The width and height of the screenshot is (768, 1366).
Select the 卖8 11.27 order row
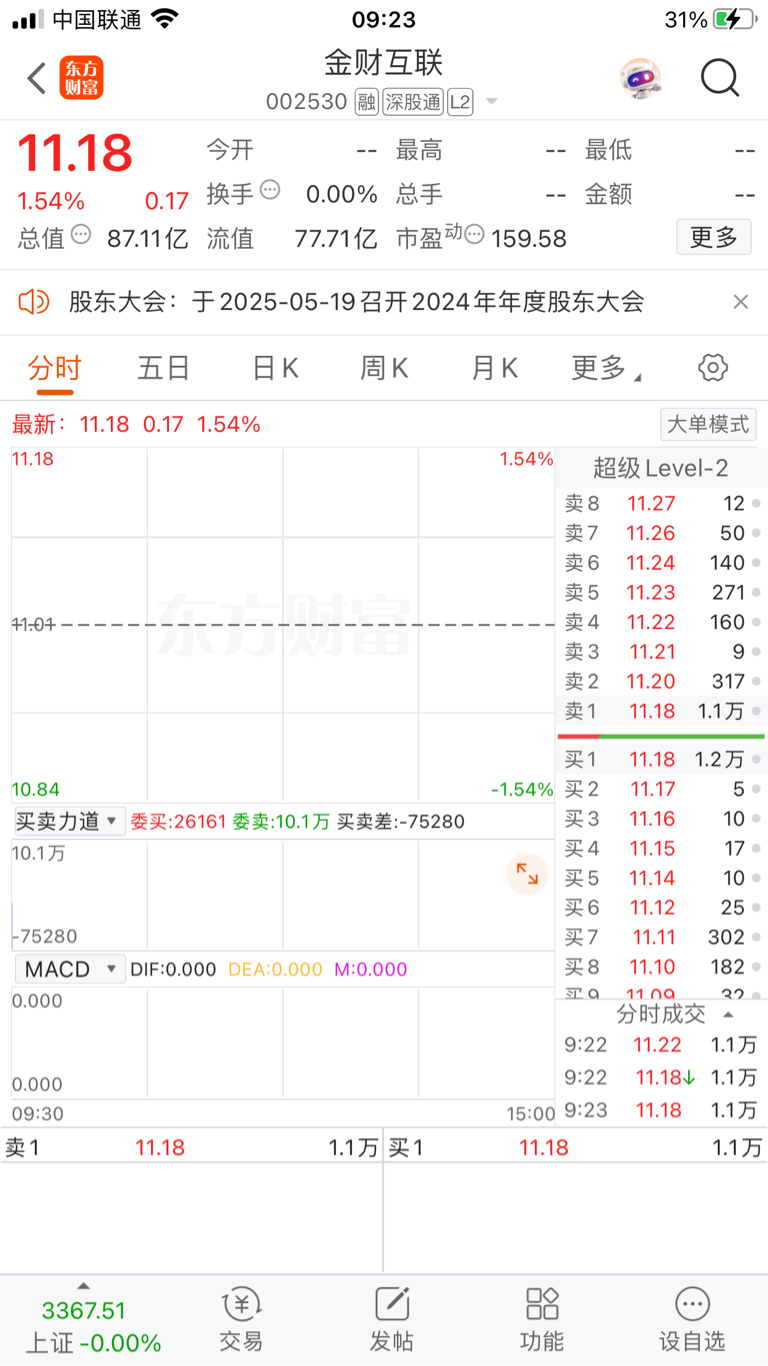pos(660,504)
